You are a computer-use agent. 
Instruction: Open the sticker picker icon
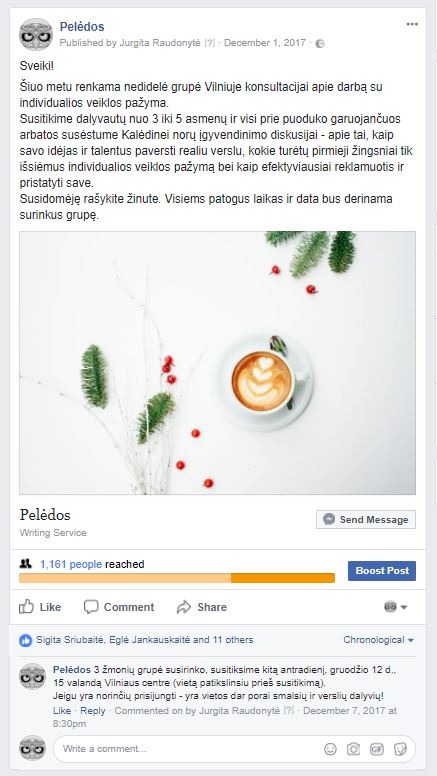tap(400, 749)
